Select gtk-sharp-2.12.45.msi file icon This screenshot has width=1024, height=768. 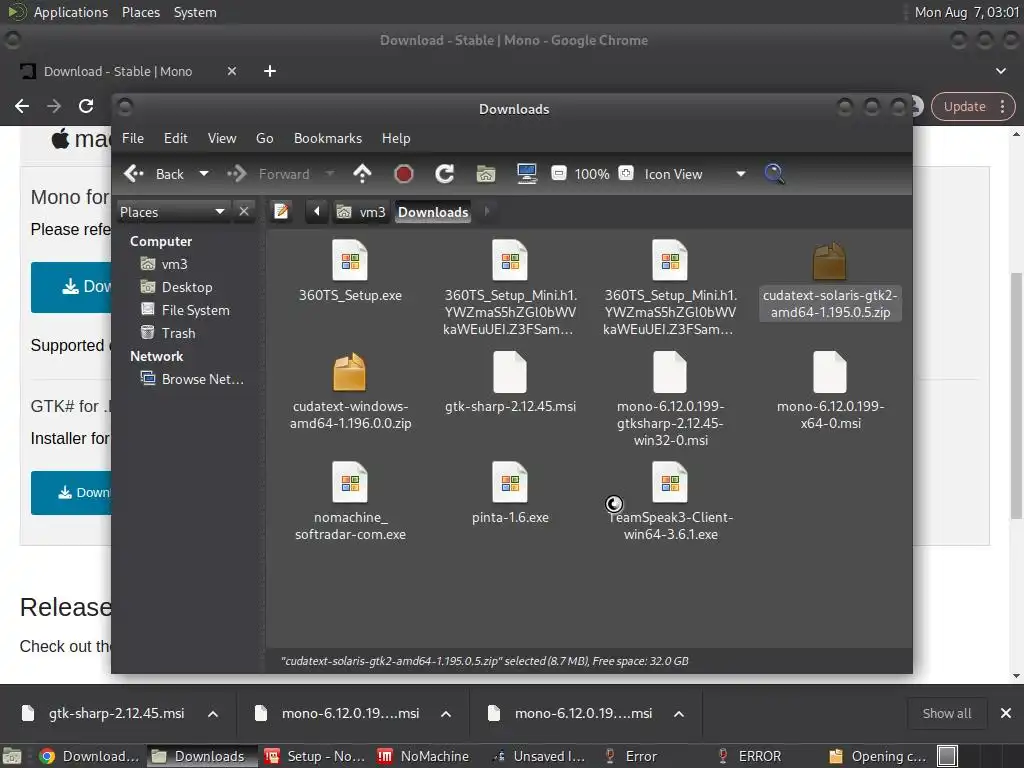(510, 372)
